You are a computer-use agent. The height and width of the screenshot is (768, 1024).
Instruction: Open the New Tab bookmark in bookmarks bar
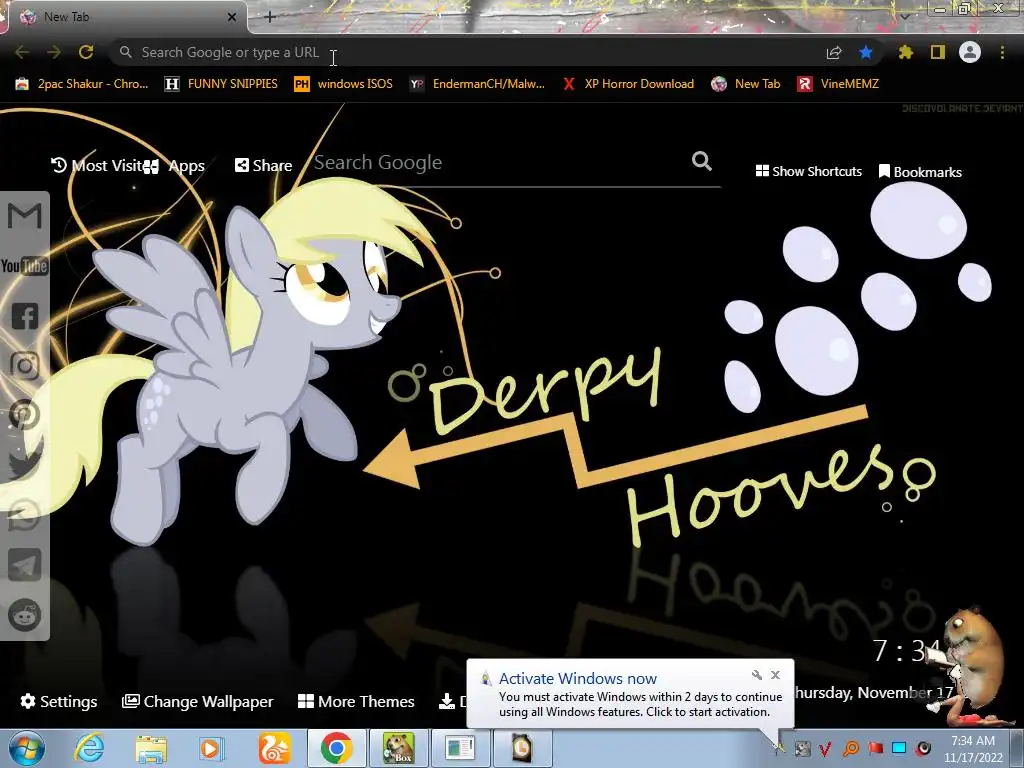(x=746, y=84)
